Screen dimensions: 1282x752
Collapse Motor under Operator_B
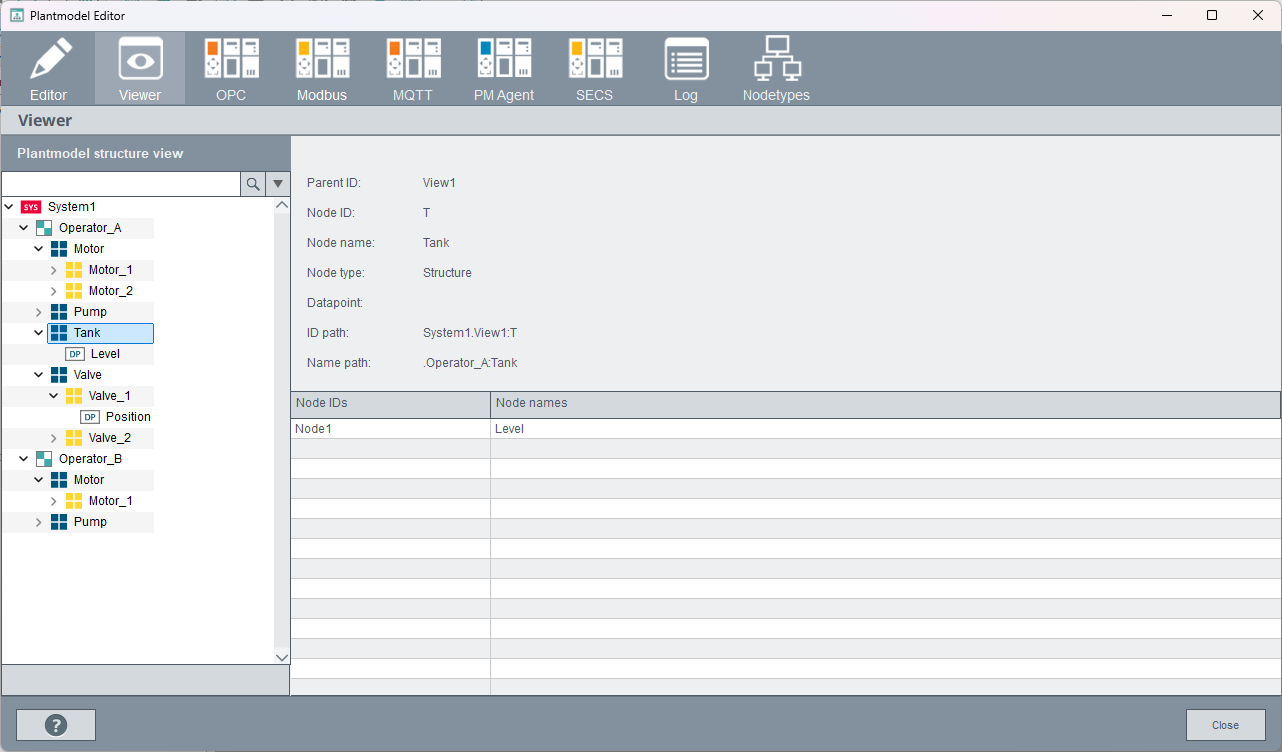tap(39, 480)
